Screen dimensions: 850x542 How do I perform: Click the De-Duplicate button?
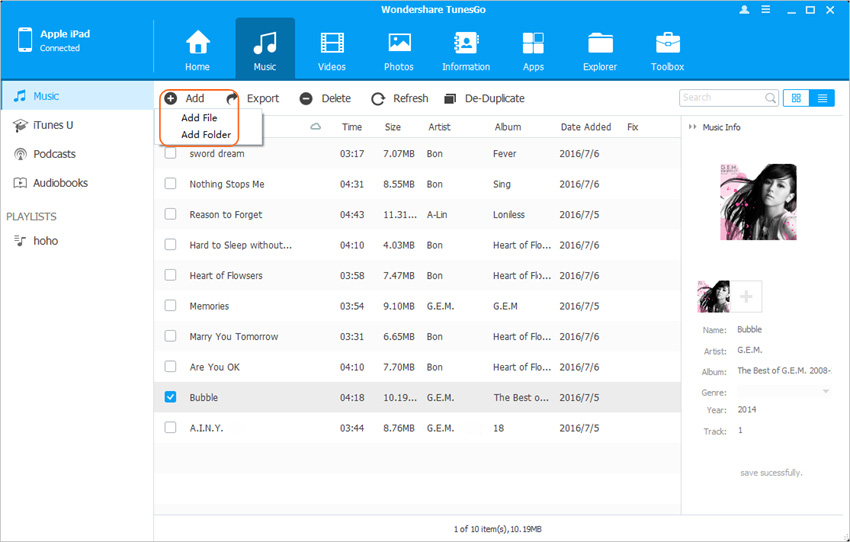click(x=484, y=98)
